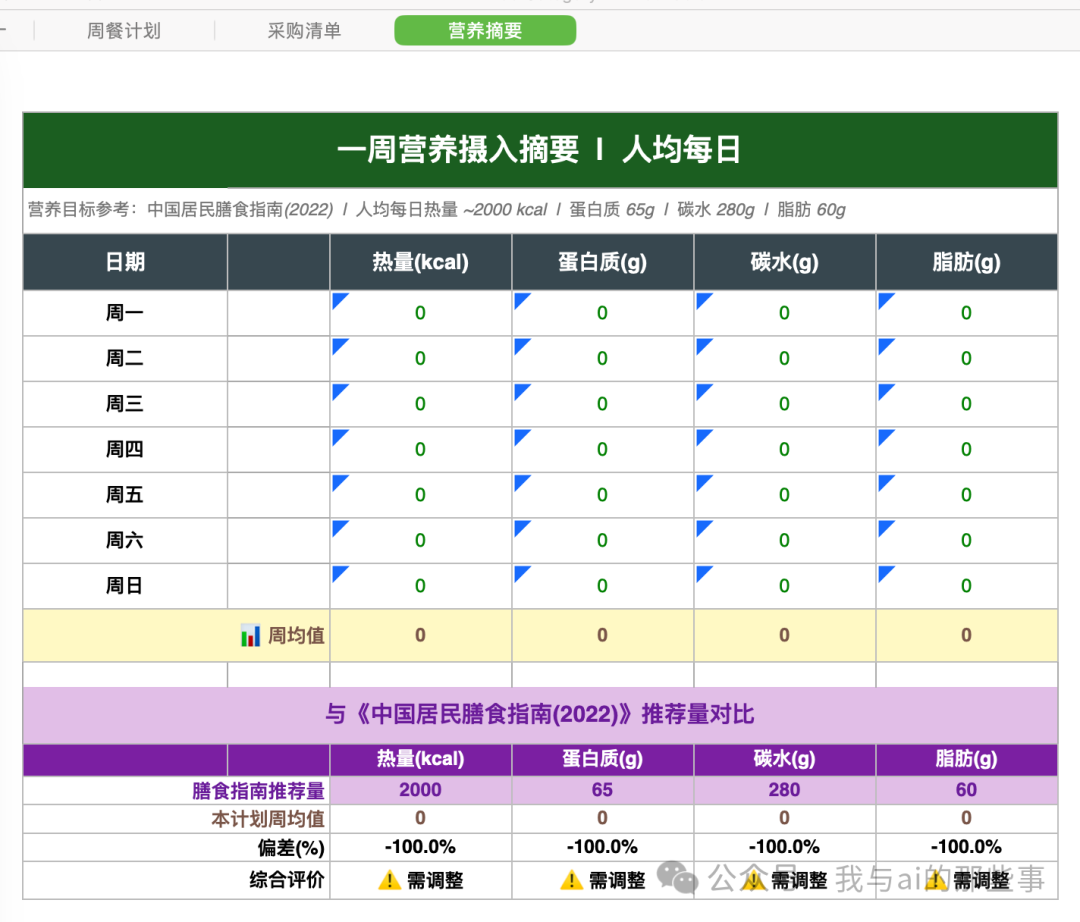Select the 周日 row label
1080x922 pixels.
[125, 585]
